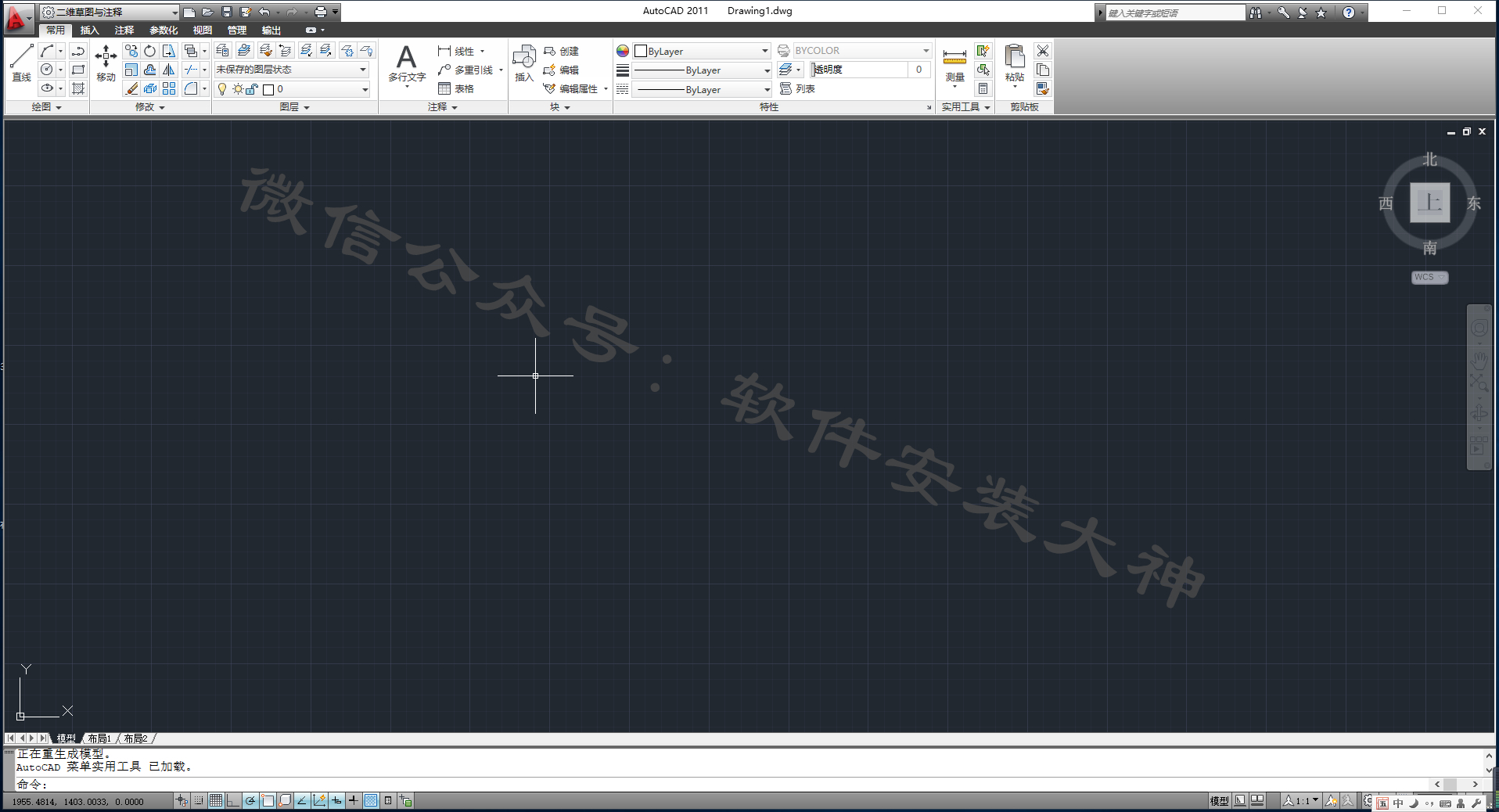This screenshot has height=812, width=1499.
Task: Click the Insert block (插入) icon
Action: coord(524,63)
